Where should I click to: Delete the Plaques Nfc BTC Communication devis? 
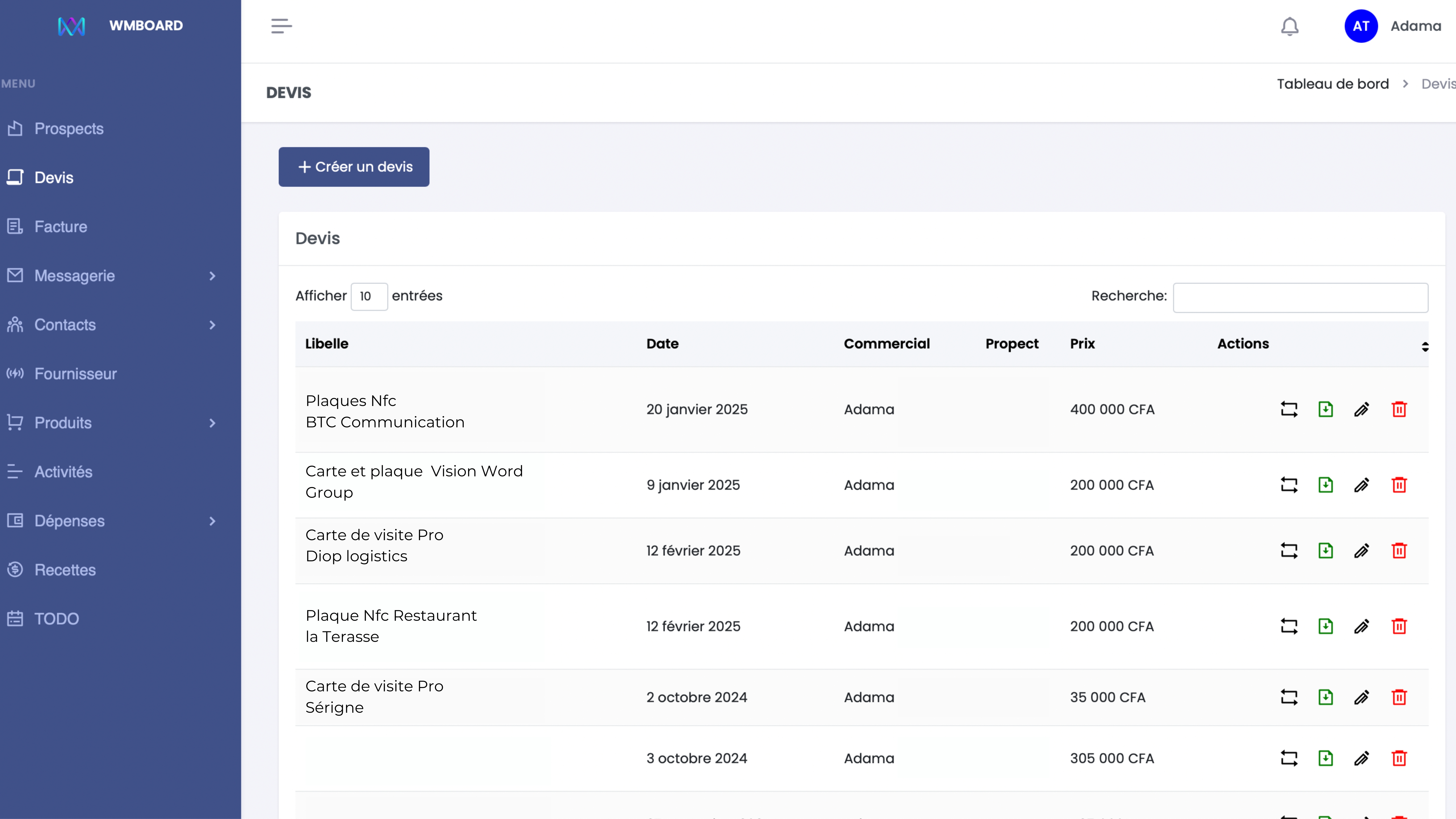[1399, 409]
